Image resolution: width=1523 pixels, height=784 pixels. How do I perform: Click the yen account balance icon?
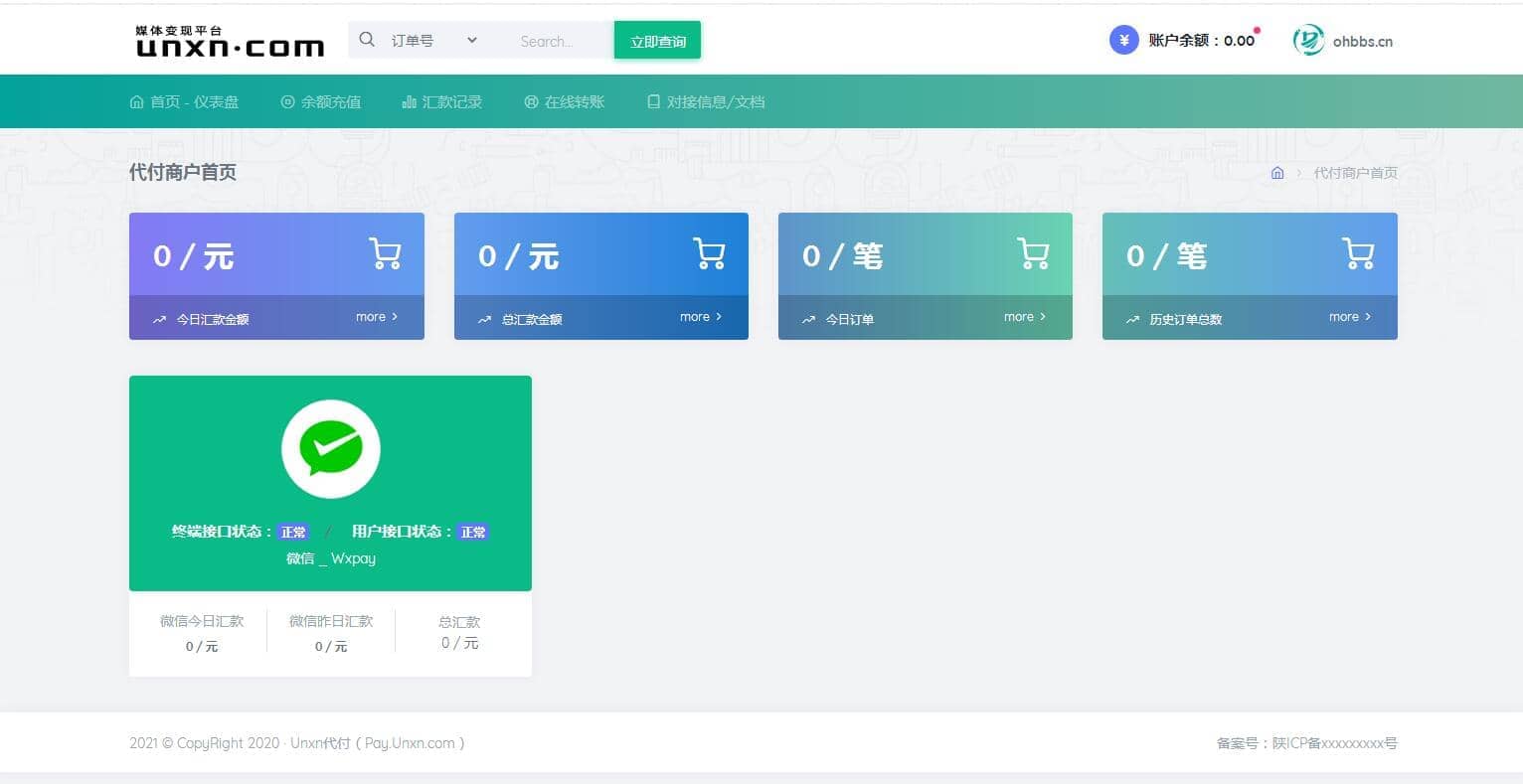[x=1123, y=41]
